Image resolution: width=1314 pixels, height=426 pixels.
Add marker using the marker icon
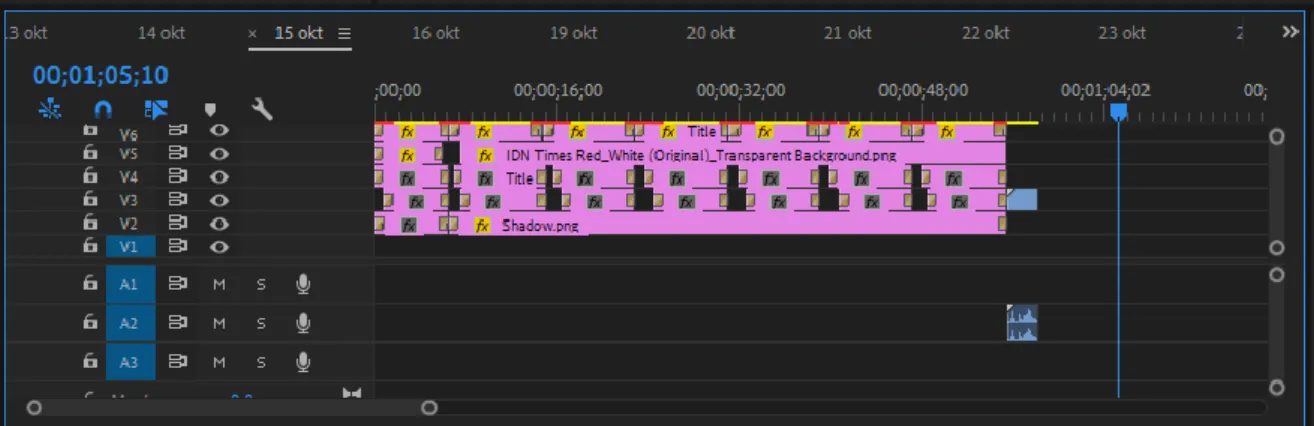click(x=210, y=109)
